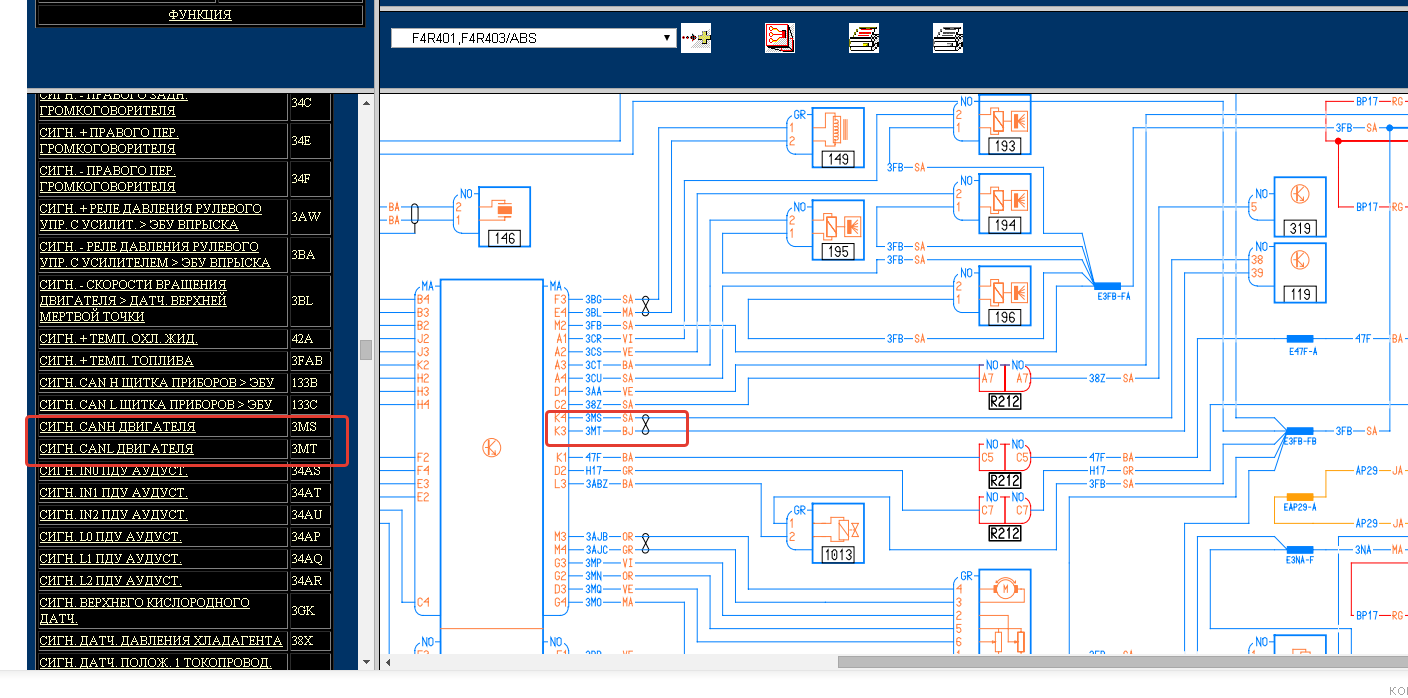Click the color print icon
Viewport: 1408px width, 698px height.
(x=864, y=38)
